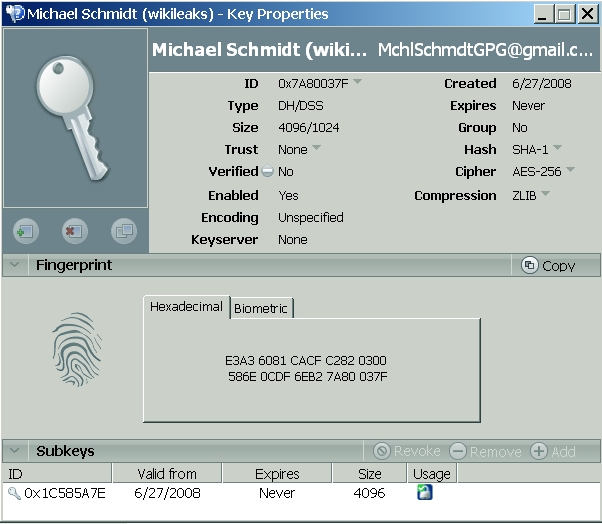Click the subkey encryption usage icon
Viewport: 602px width, 524px height.
pyautogui.click(x=425, y=492)
